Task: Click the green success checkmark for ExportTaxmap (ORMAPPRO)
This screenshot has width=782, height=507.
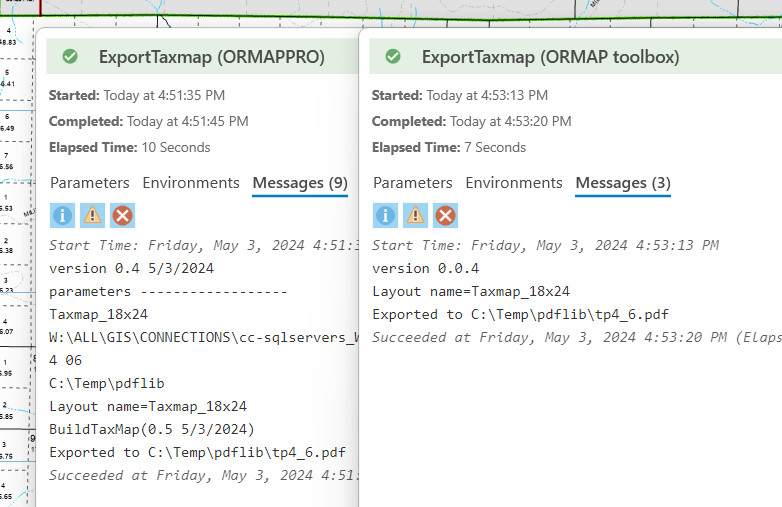Action: (70, 57)
